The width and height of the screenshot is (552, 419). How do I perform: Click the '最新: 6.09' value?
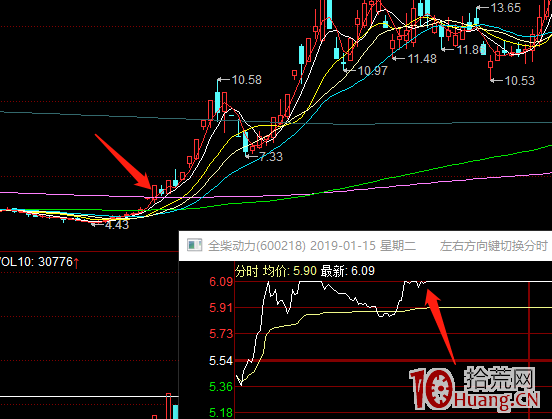348,271
